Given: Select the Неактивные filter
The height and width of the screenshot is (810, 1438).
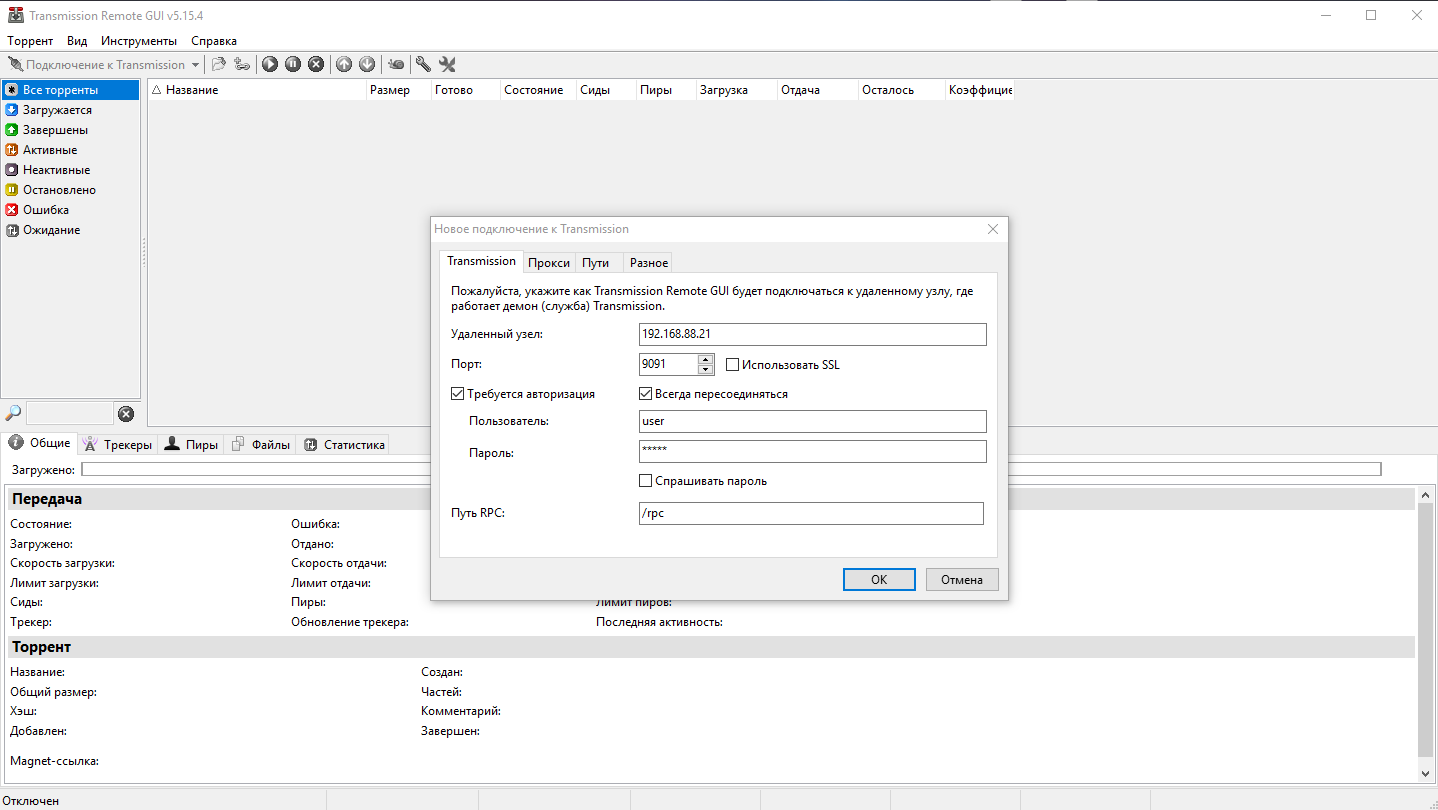Looking at the screenshot, I should tap(70, 170).
